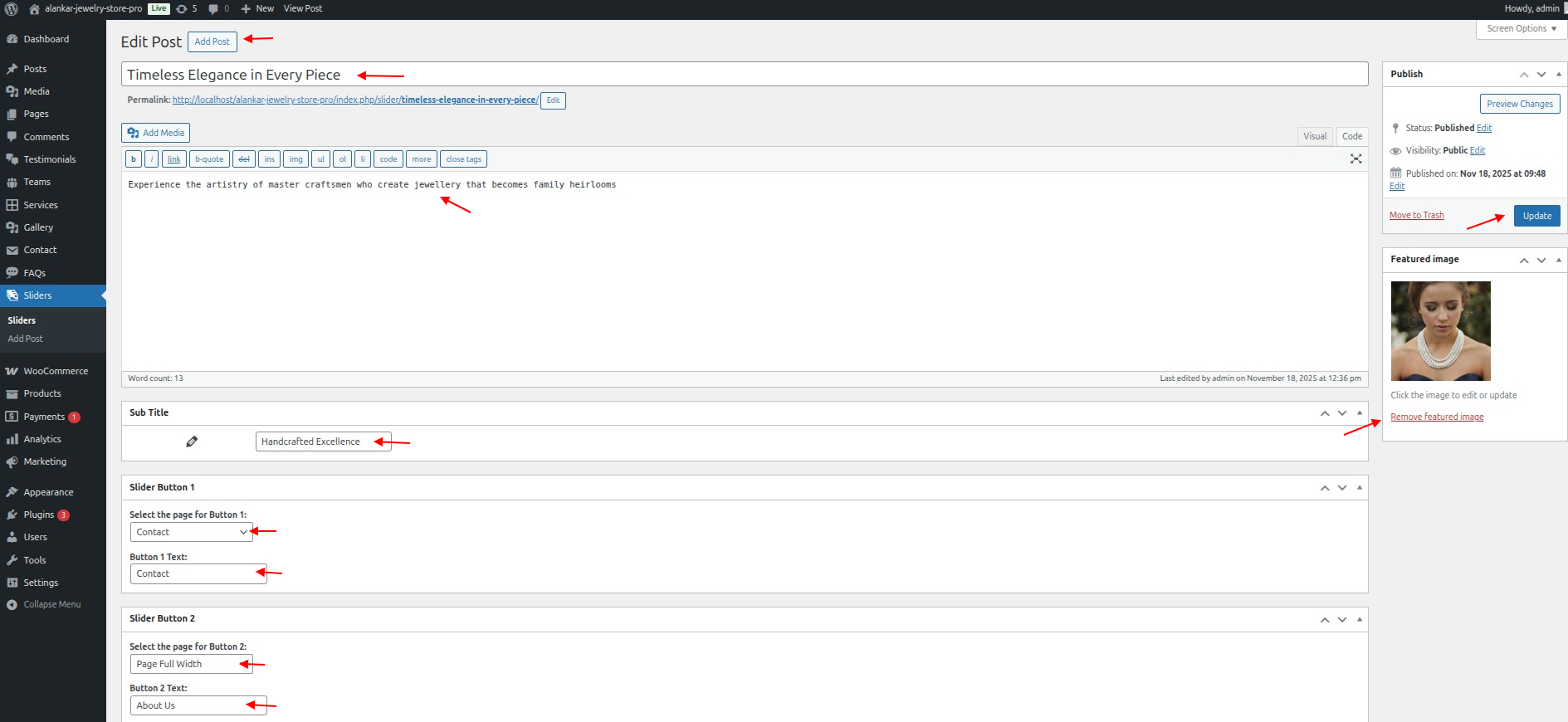Viewport: 1568px width, 722px height.
Task: Open the Button 1 page dropdown
Action: [192, 532]
